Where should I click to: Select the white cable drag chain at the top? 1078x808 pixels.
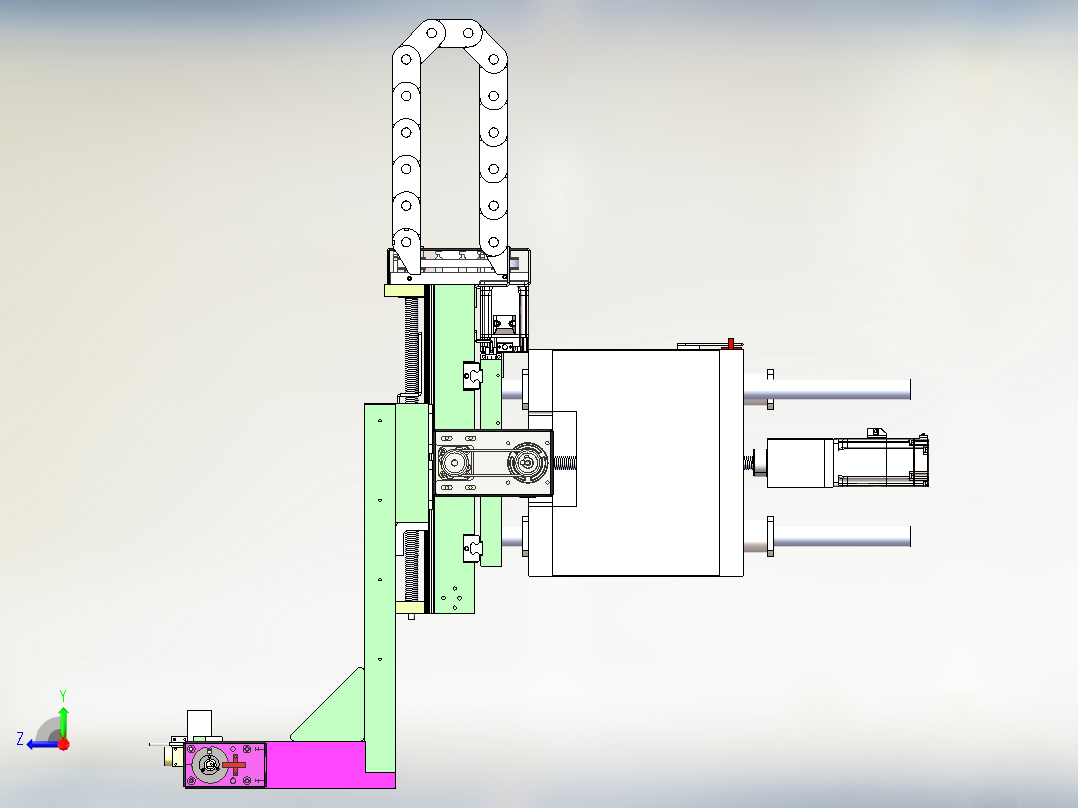[450, 146]
